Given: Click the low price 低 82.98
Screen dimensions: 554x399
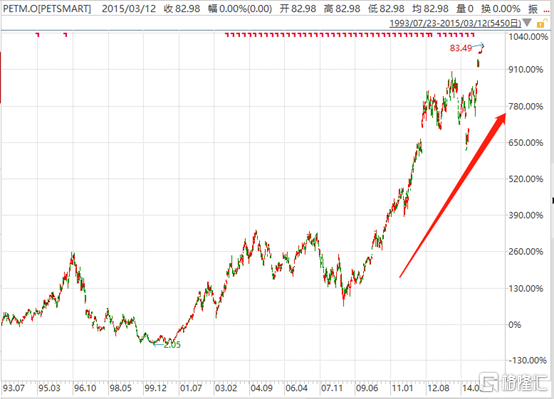Looking at the screenshot, I should 387,8.
